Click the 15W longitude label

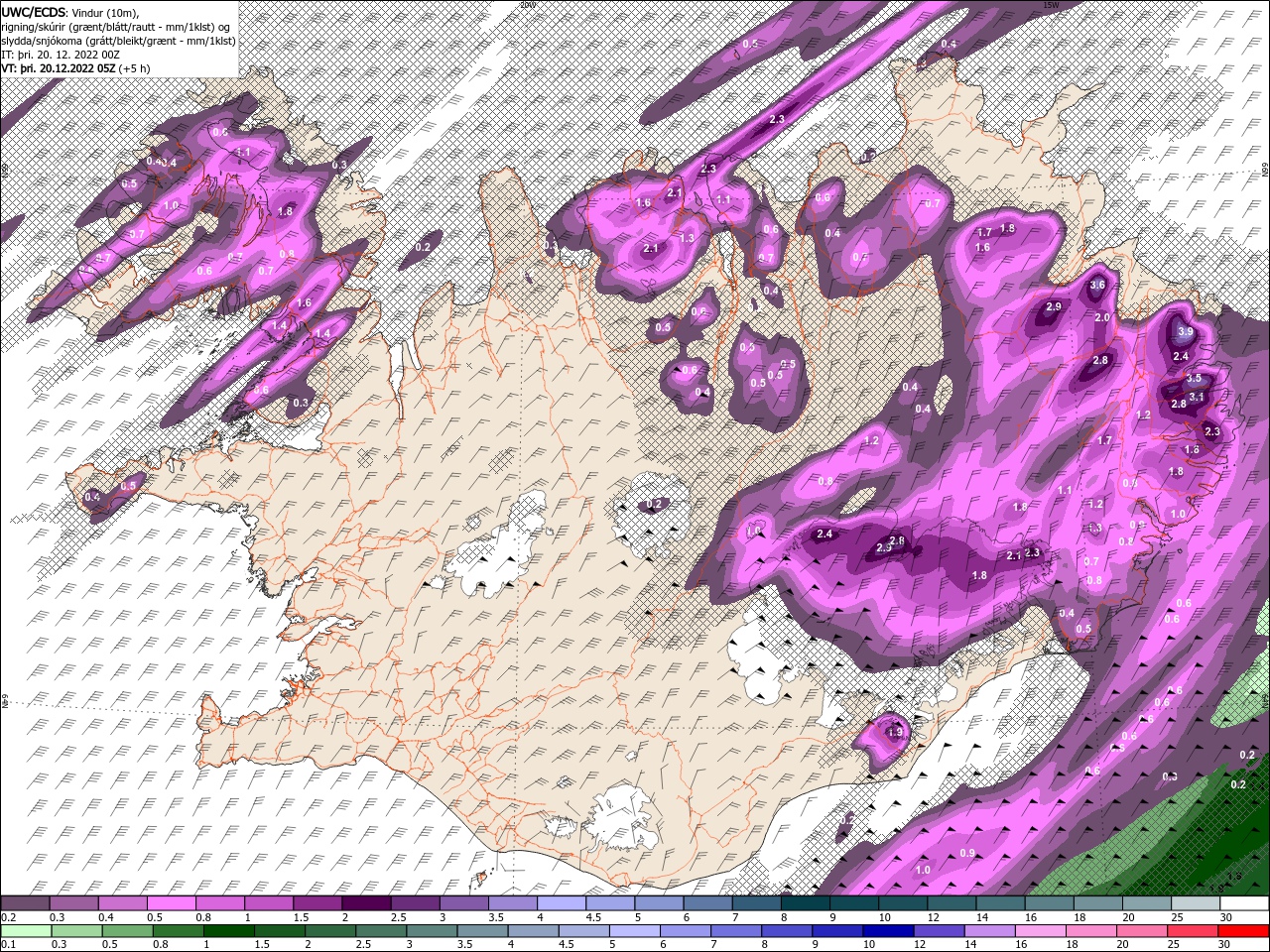[x=1052, y=5]
